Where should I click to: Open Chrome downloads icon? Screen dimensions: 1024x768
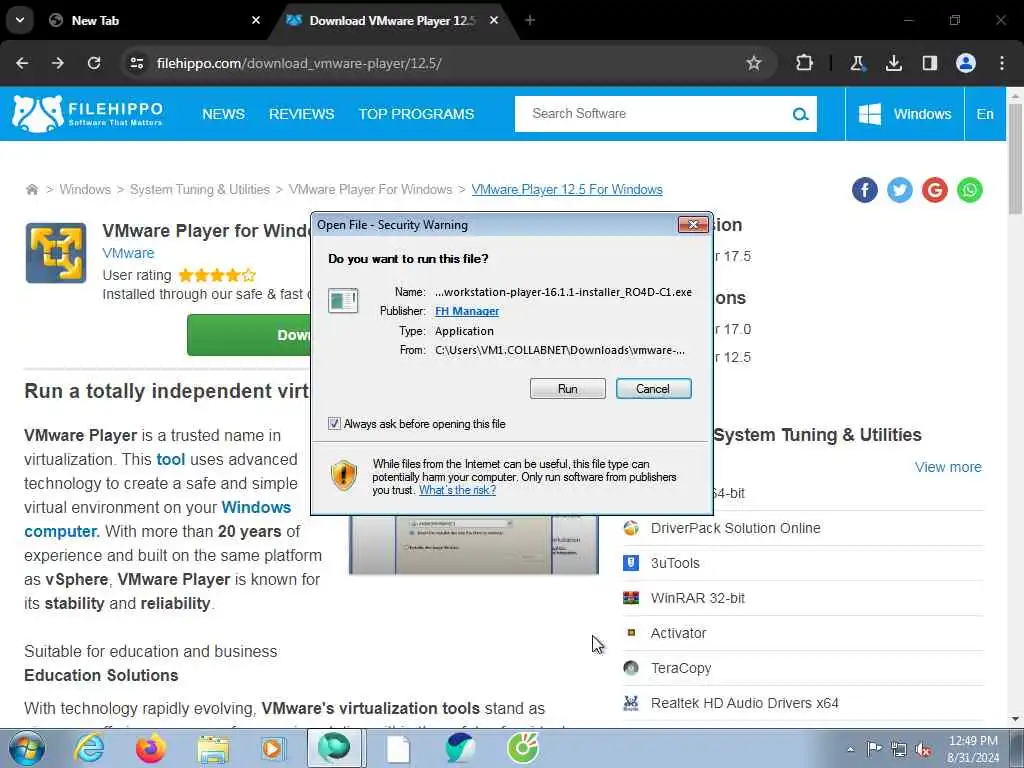(x=894, y=63)
